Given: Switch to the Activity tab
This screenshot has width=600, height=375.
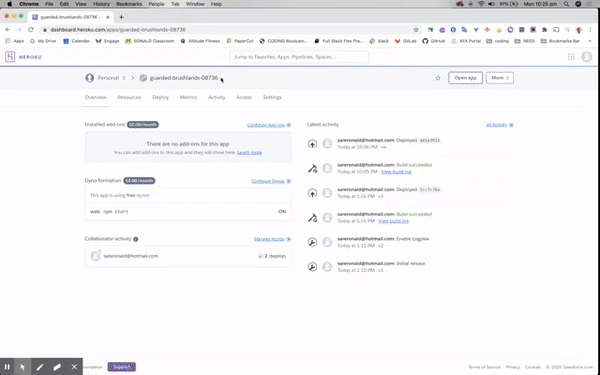Looking at the screenshot, I should click(x=217, y=97).
